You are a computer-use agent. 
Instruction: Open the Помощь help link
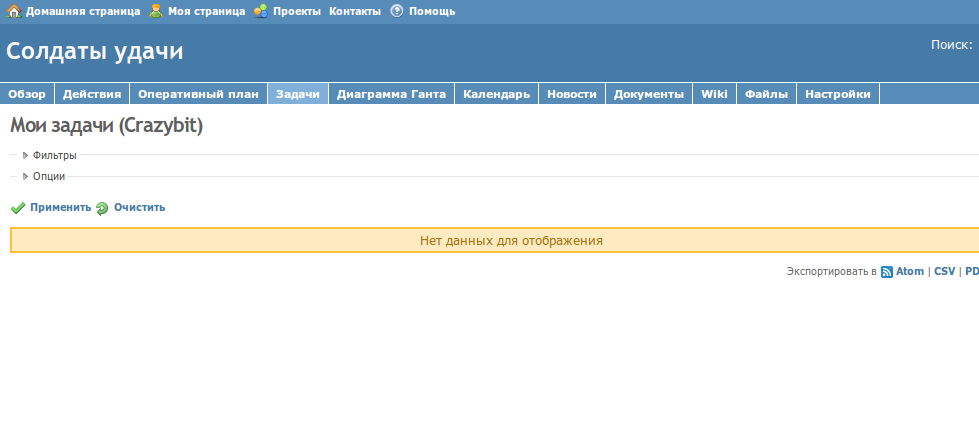click(432, 11)
